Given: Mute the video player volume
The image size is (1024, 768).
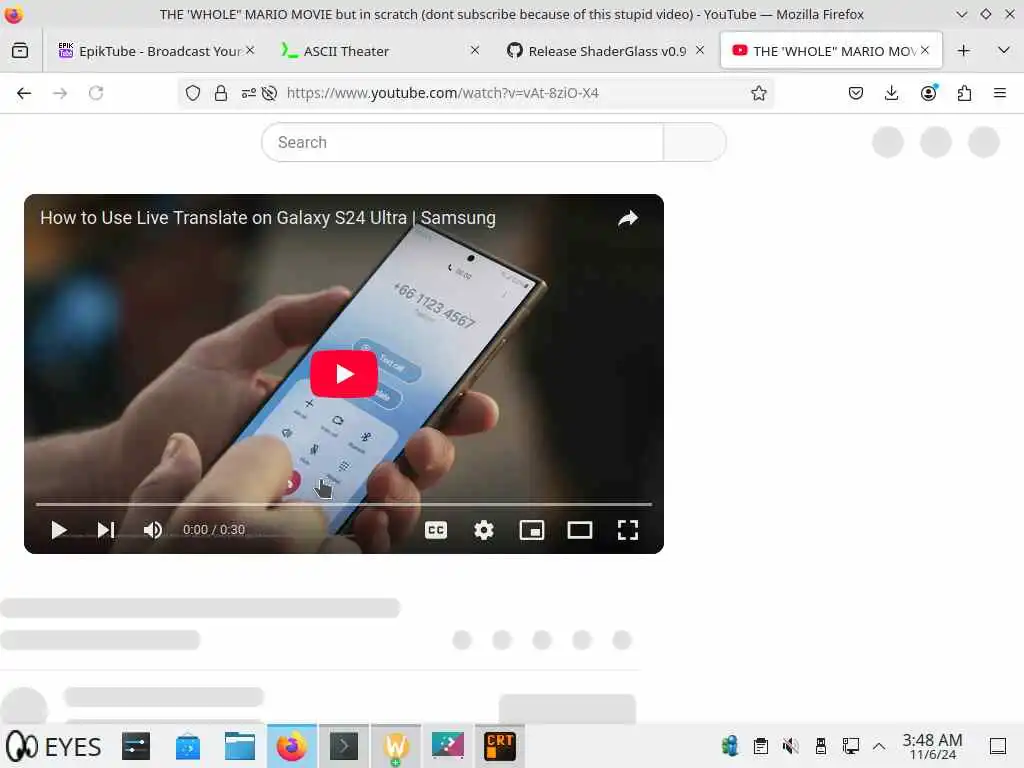Looking at the screenshot, I should (x=153, y=530).
